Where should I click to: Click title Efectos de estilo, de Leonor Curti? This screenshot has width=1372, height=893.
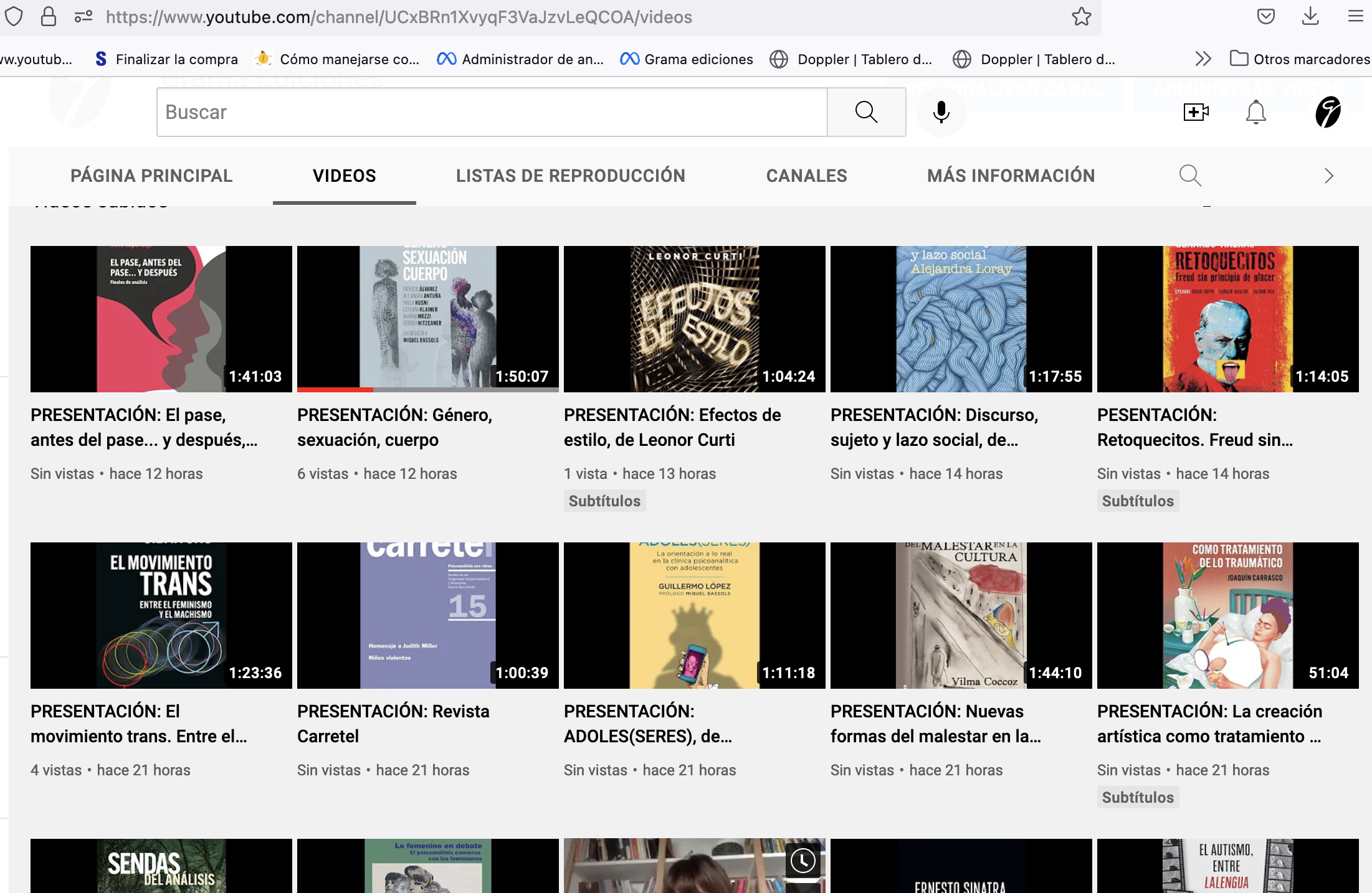[672, 427]
